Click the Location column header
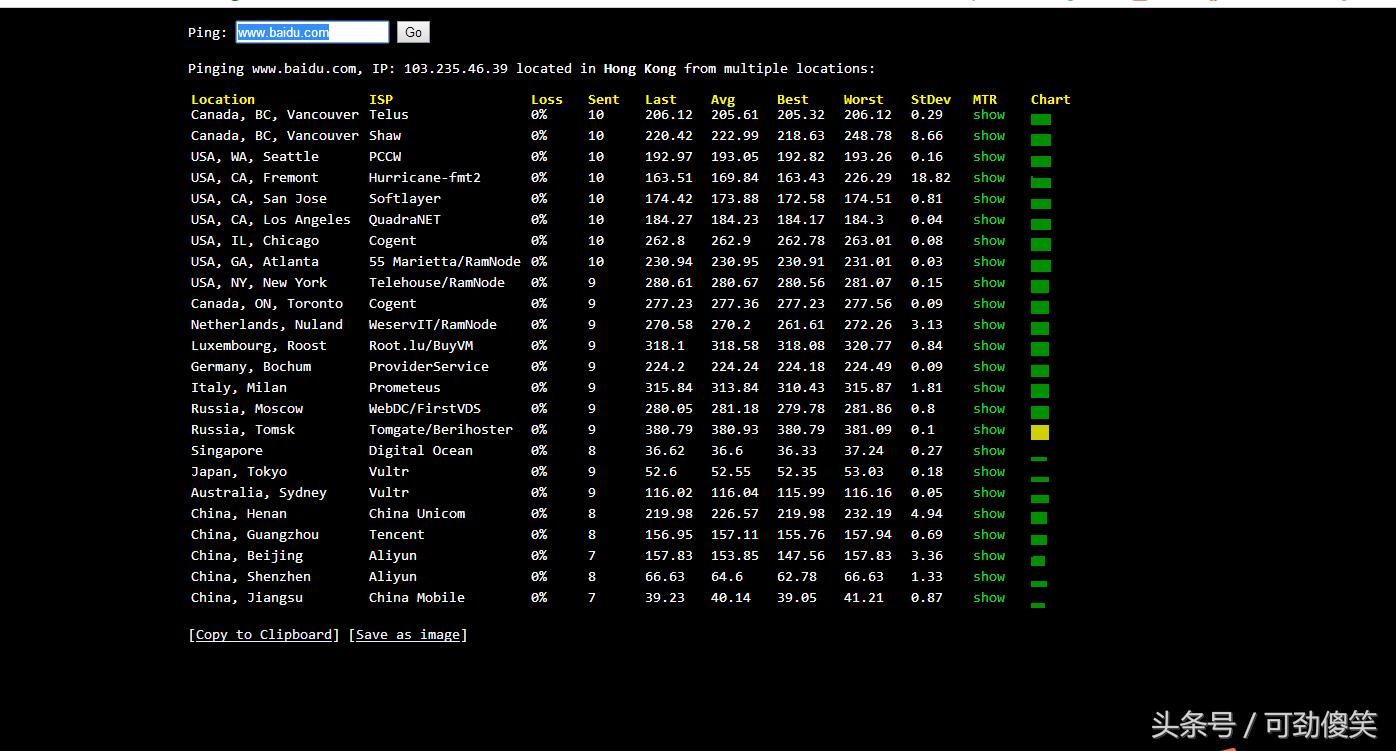1396x751 pixels. pyautogui.click(x=222, y=99)
